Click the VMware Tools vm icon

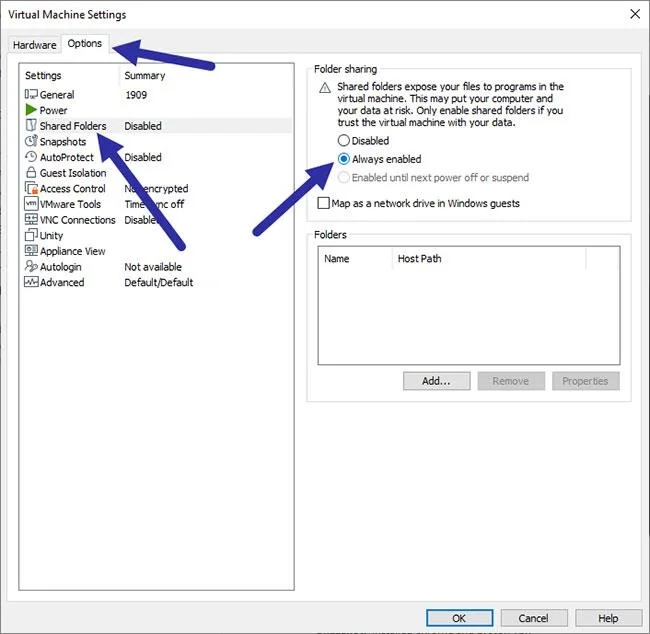click(x=31, y=204)
